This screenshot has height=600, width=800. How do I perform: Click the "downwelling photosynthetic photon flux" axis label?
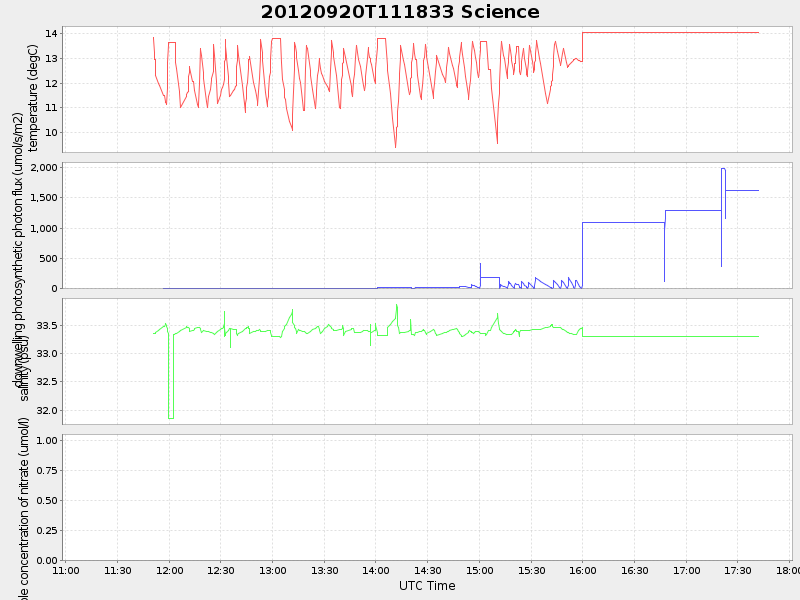(18, 251)
